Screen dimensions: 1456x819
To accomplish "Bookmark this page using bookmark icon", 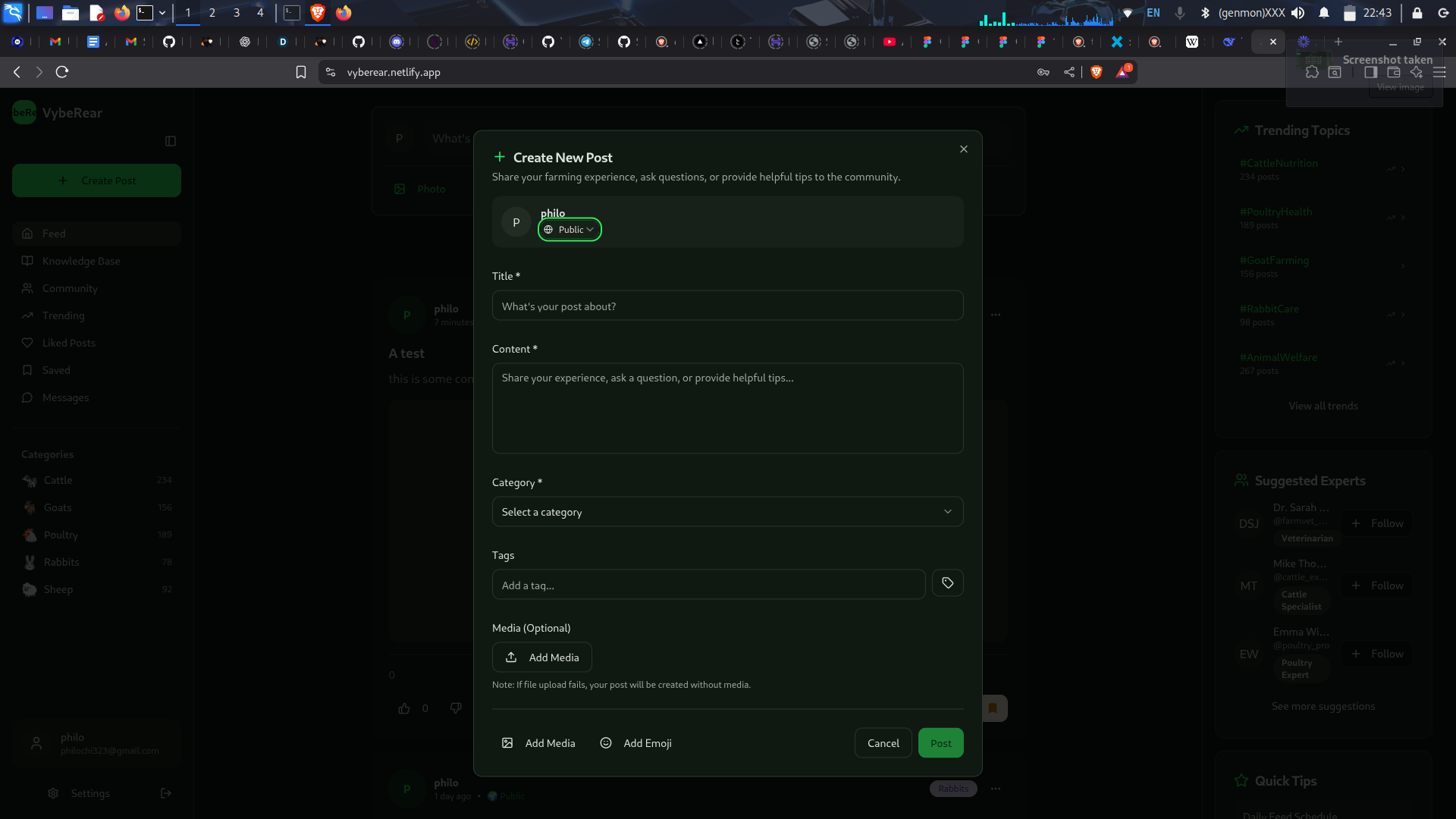I will tap(301, 72).
